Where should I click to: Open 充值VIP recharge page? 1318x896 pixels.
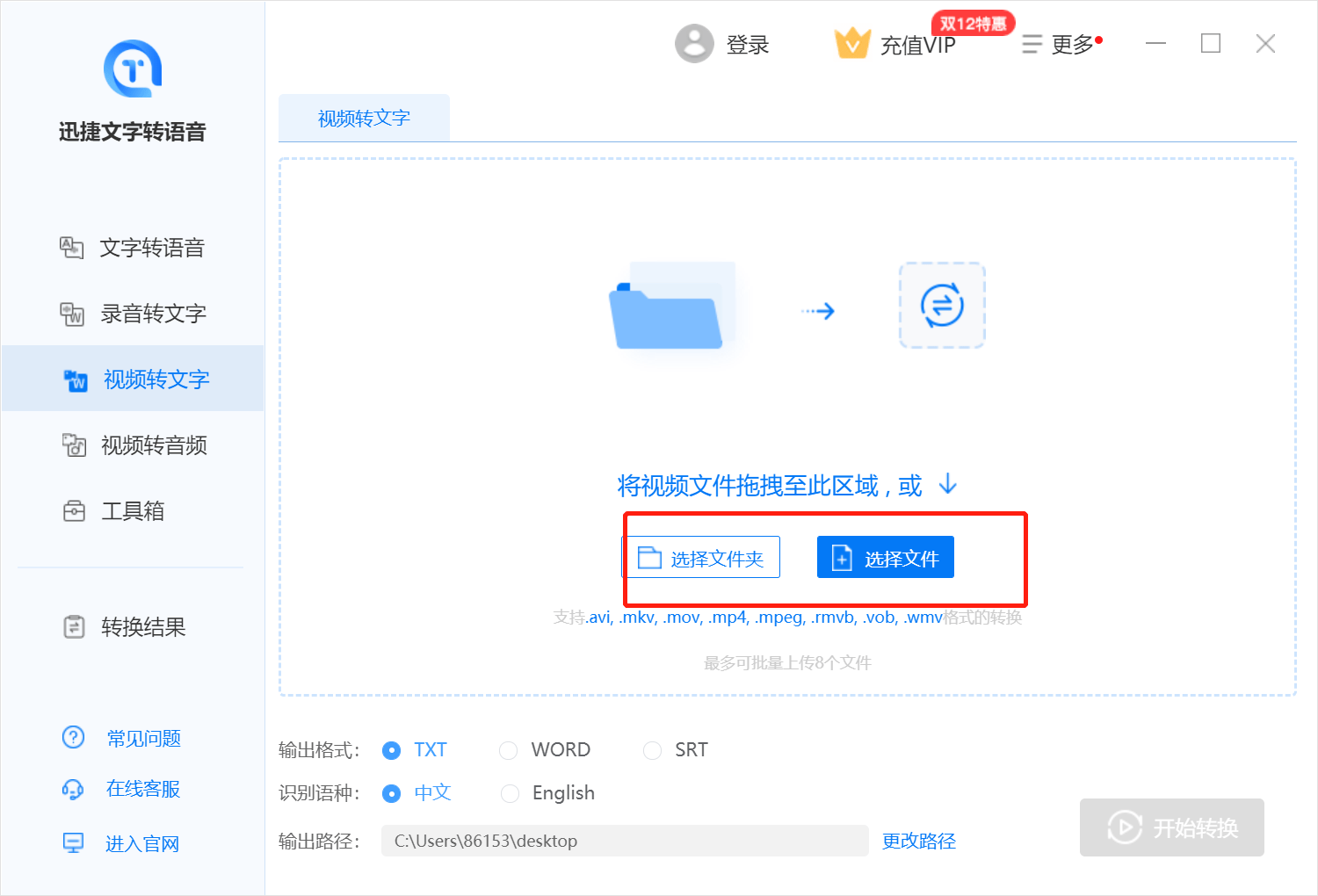point(918,46)
